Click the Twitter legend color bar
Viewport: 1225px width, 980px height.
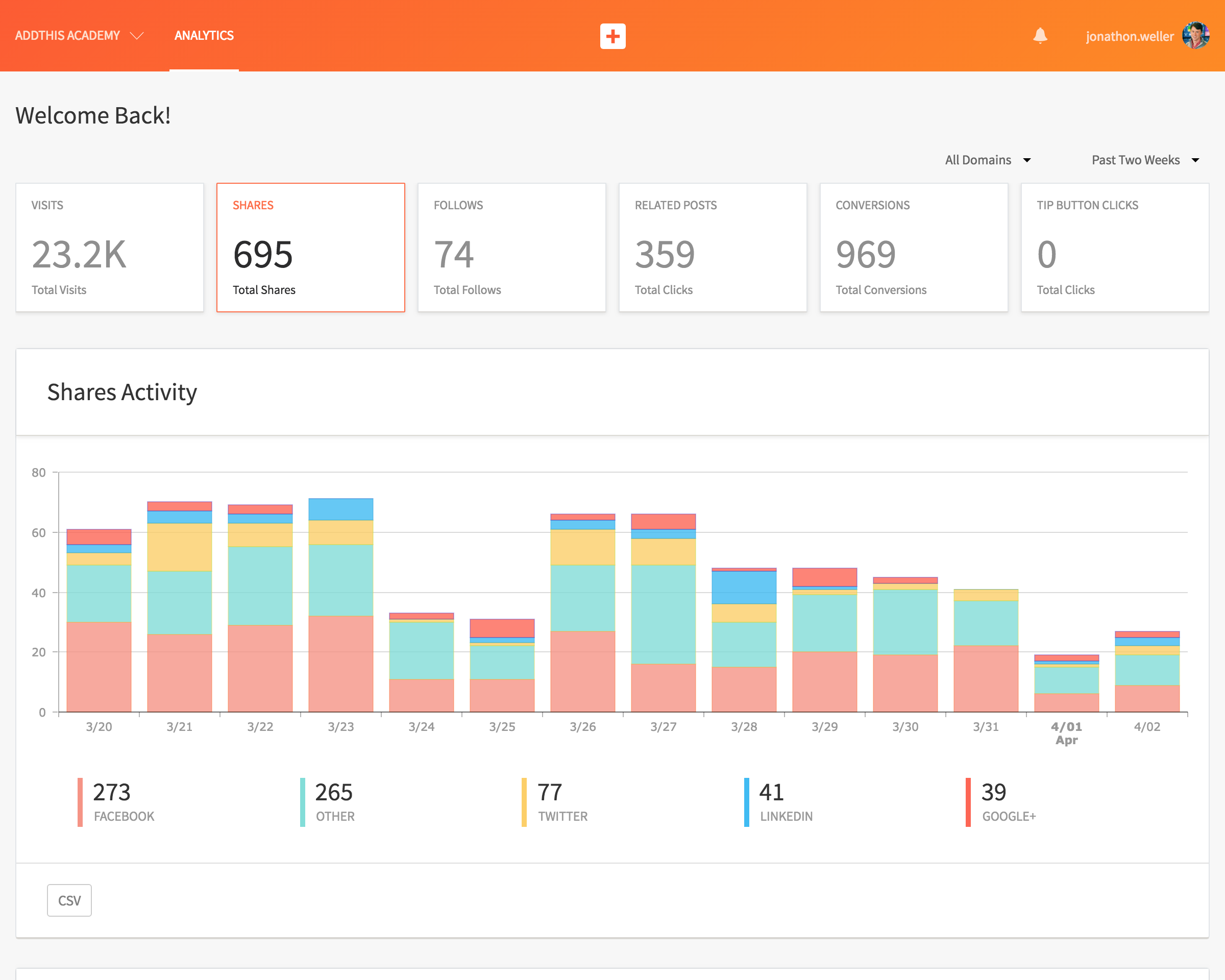click(x=524, y=802)
